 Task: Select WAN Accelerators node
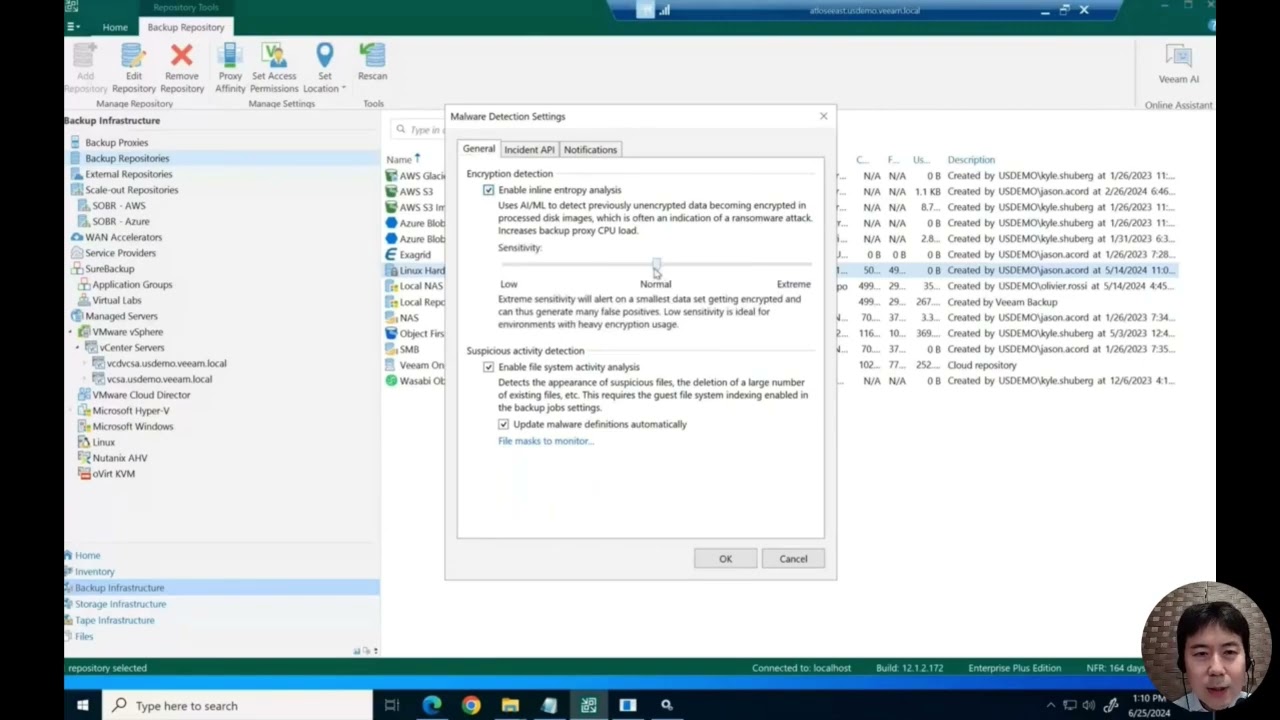[x=123, y=237]
